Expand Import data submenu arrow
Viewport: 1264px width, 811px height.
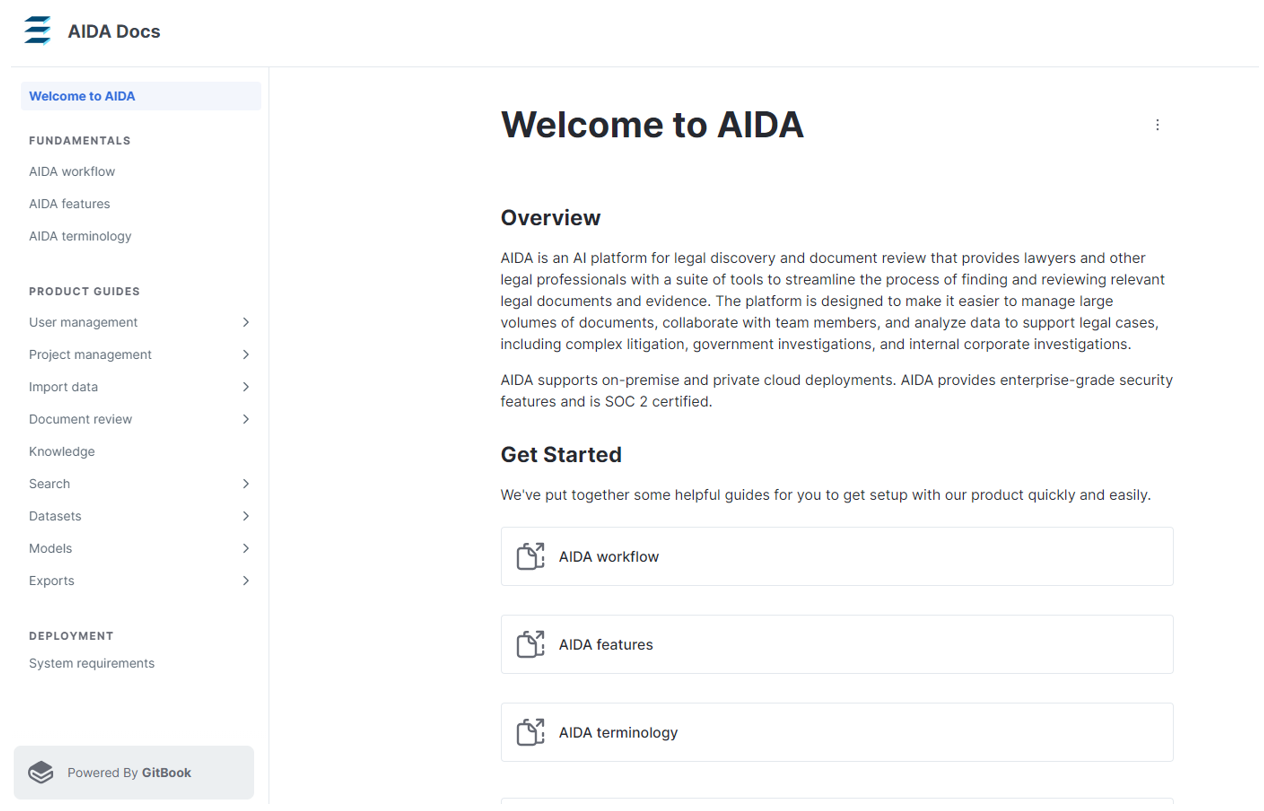pyautogui.click(x=246, y=387)
